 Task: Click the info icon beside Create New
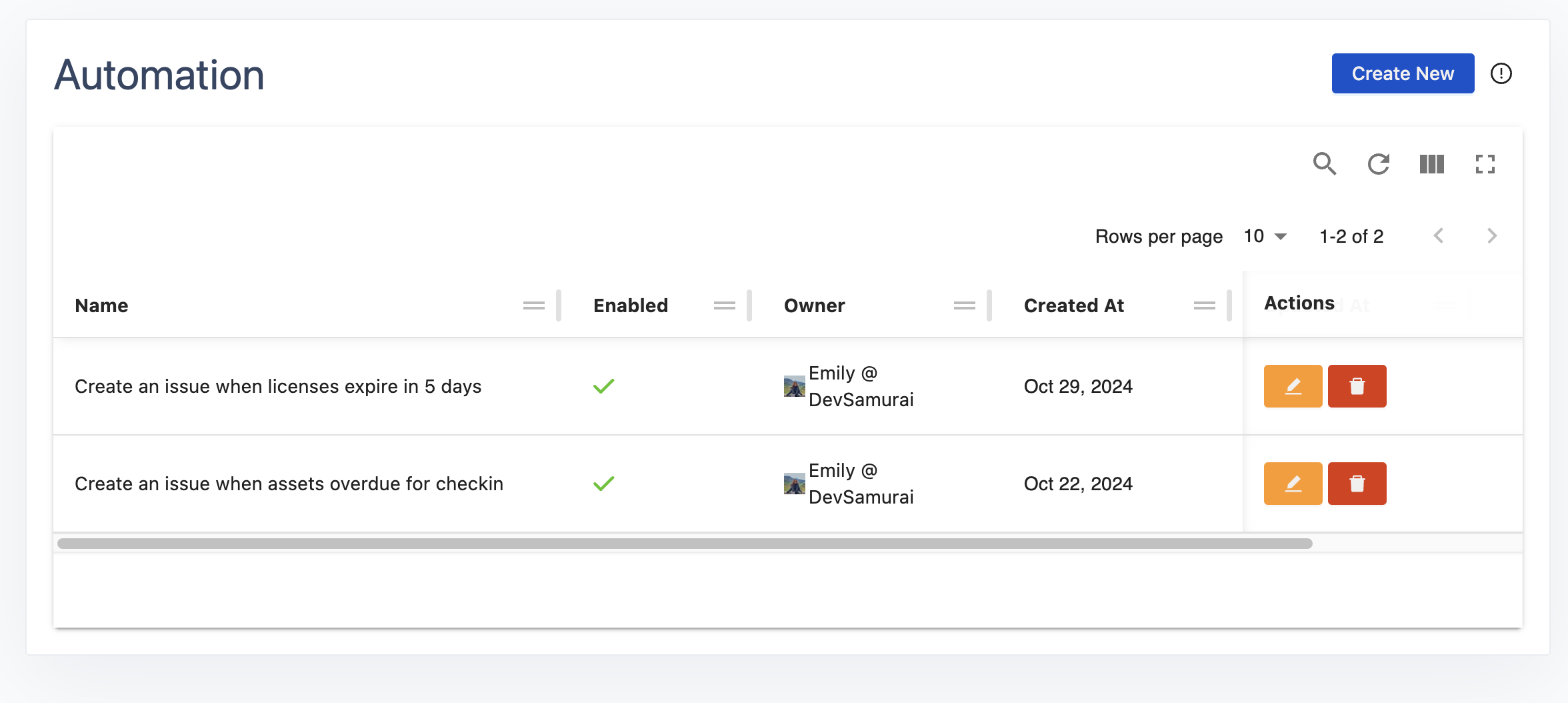[1501, 73]
